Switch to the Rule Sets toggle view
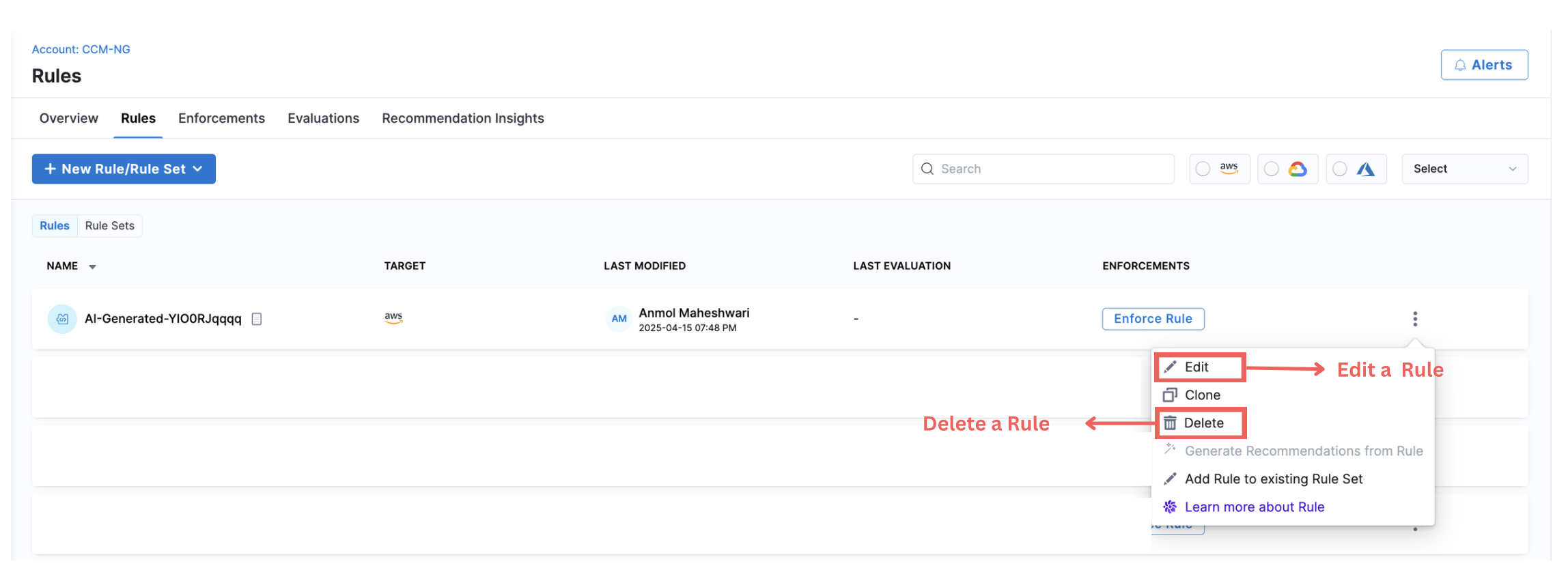The image size is (1568, 568). (x=109, y=226)
